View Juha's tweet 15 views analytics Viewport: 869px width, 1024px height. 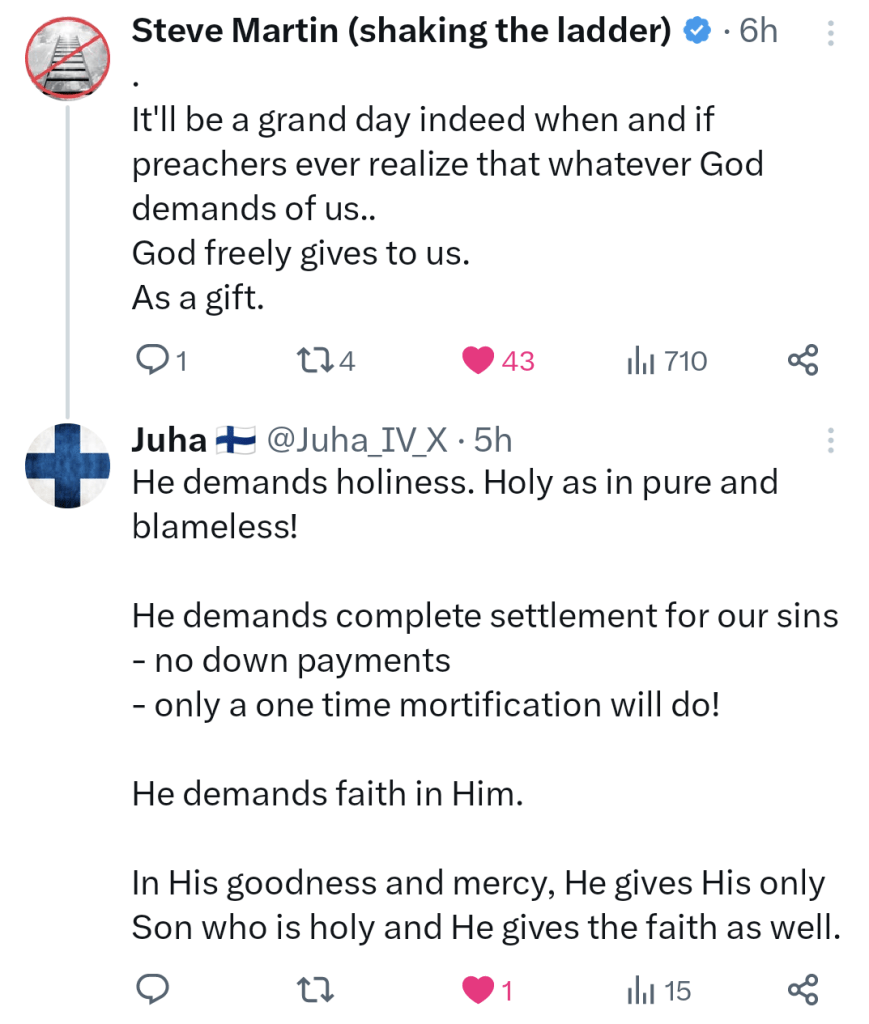(x=640, y=990)
